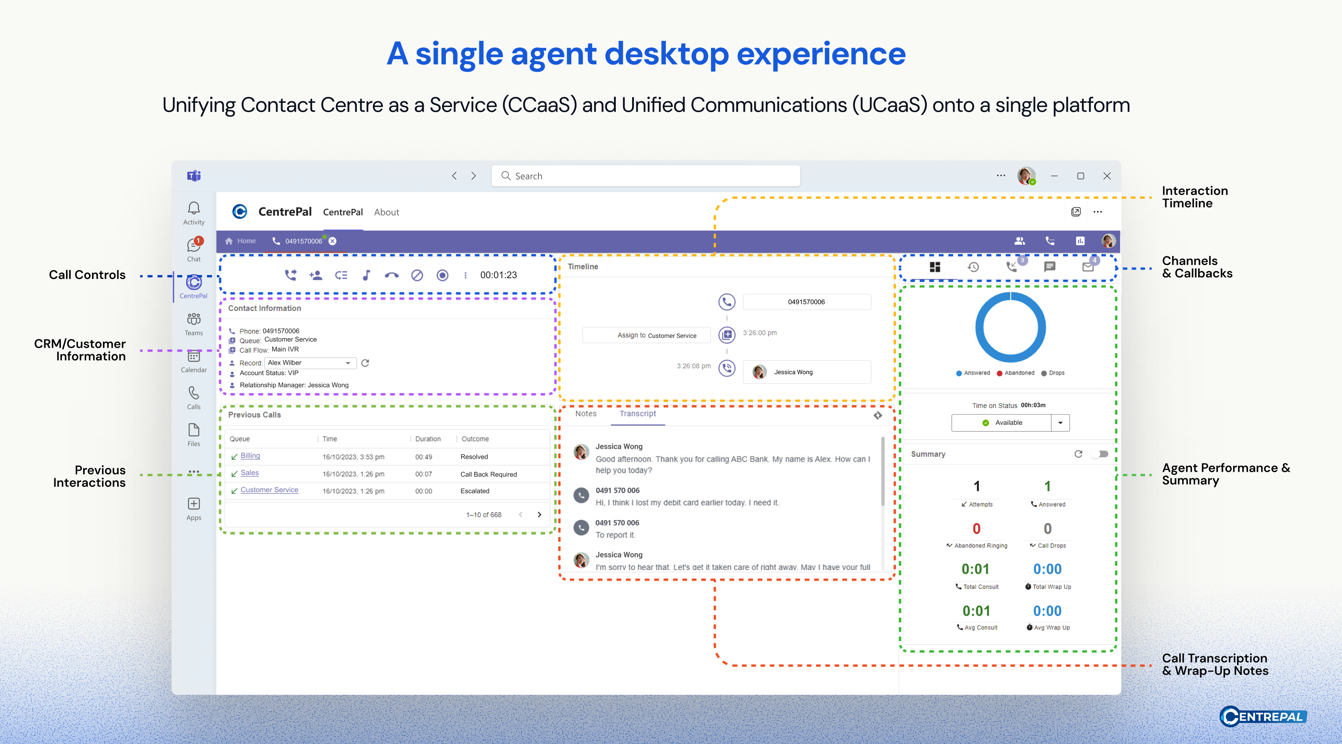Open the Record dropdown showing Alex Wilber
This screenshot has width=1342, height=744.
click(309, 363)
